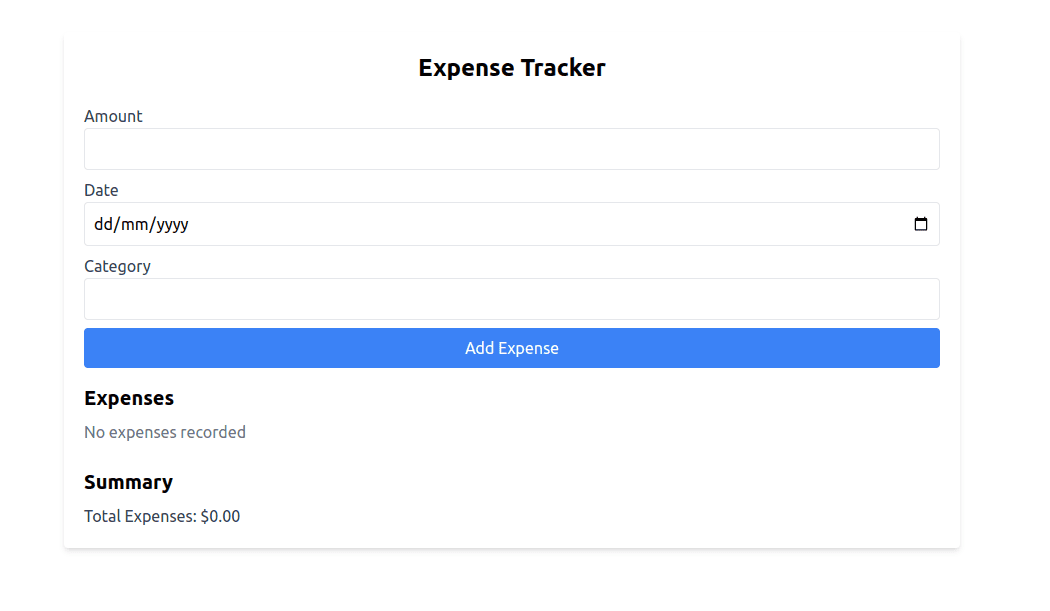Click the No expenses recorded message

pos(165,432)
